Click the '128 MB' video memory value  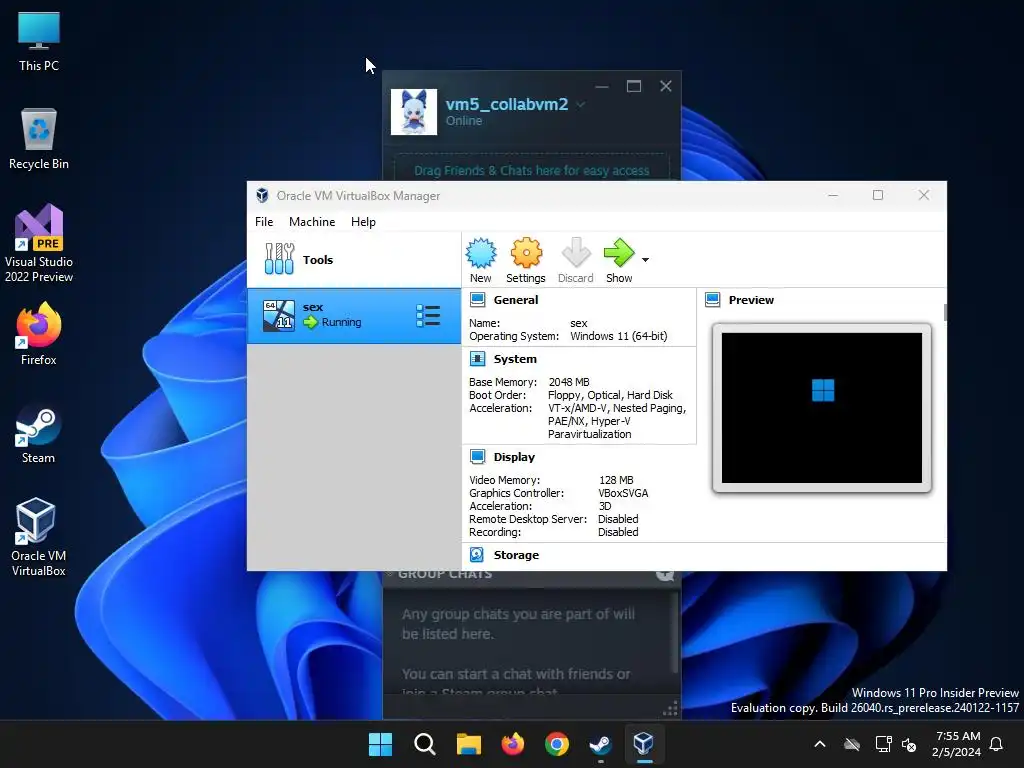click(616, 480)
